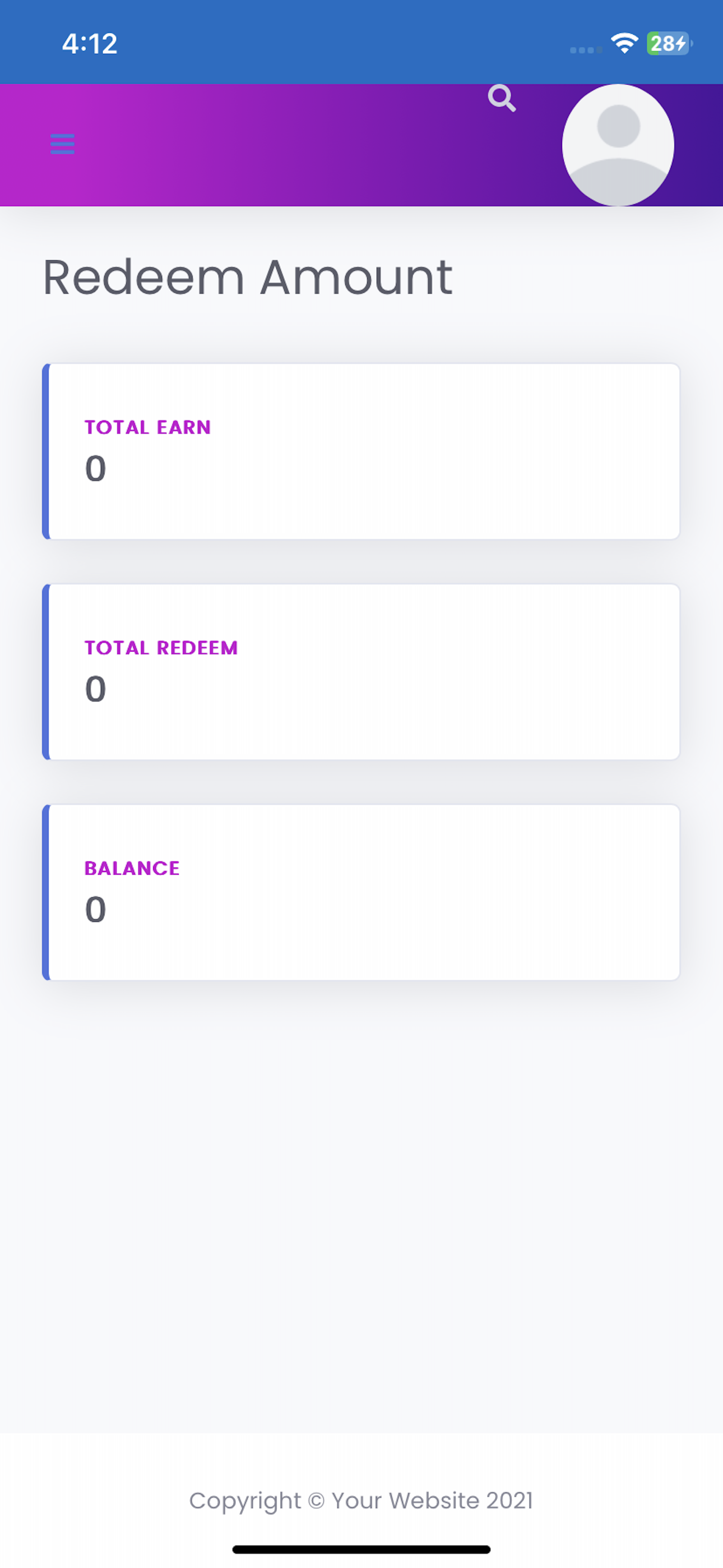Tap the battery indicator icon

point(669,43)
